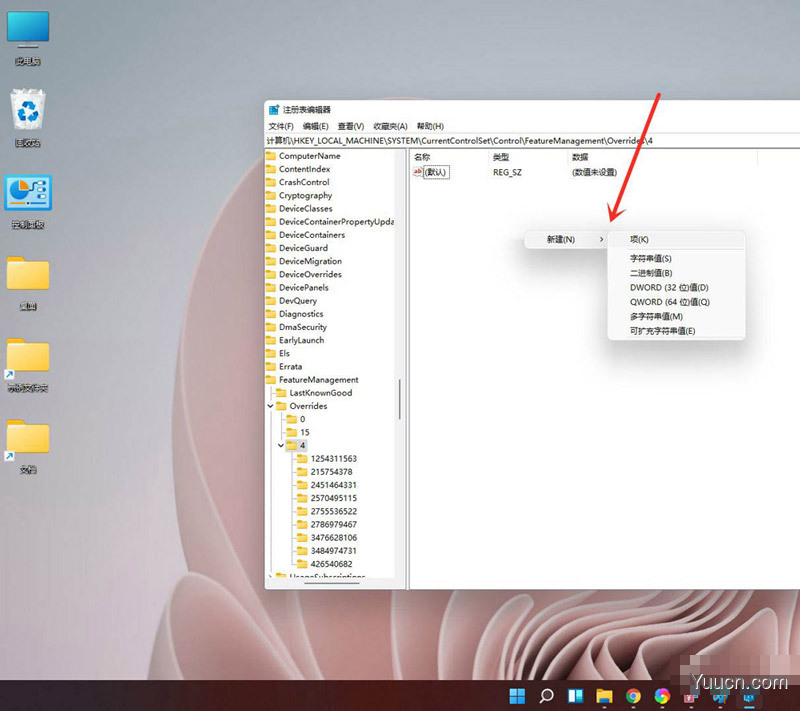Select key 0 under Overrides
The height and width of the screenshot is (711, 800).
(x=302, y=419)
